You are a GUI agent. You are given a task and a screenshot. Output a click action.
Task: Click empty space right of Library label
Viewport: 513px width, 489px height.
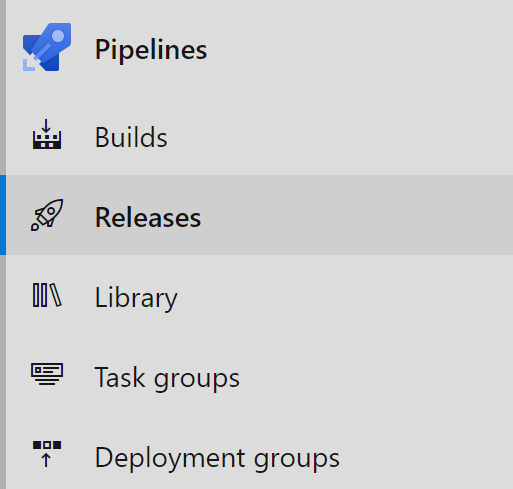[345, 295]
